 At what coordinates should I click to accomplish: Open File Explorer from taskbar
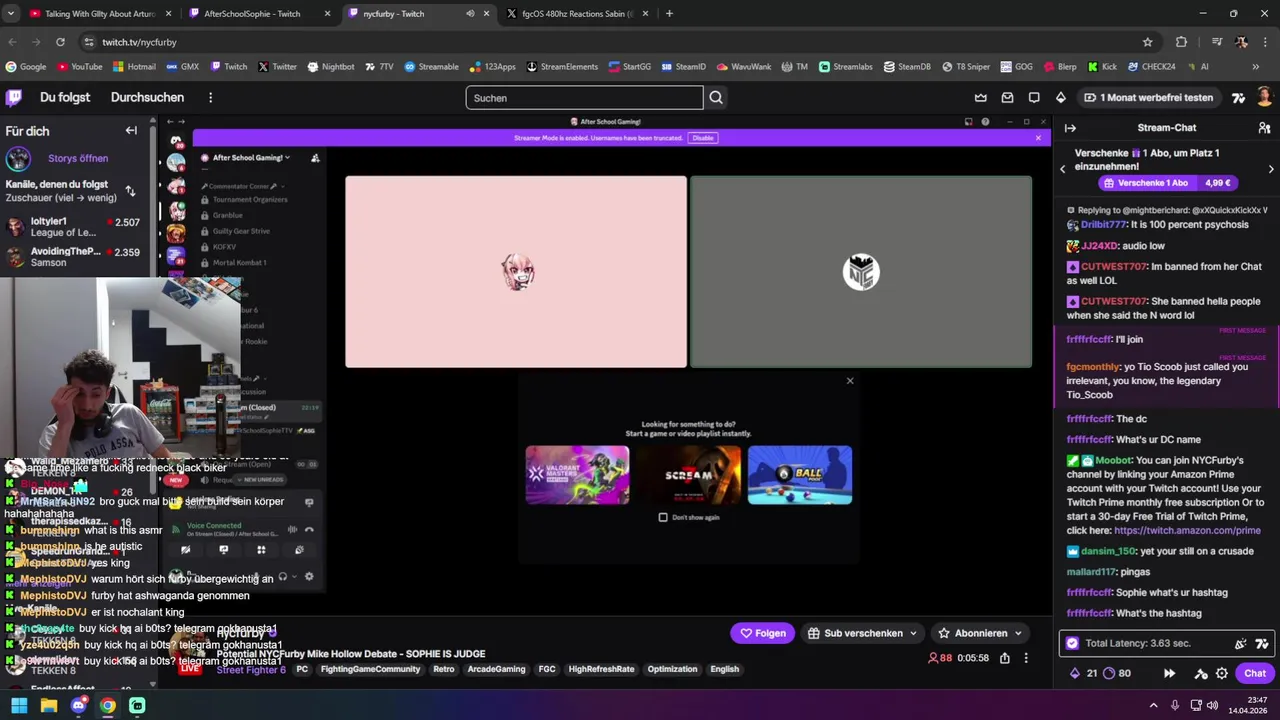tap(49, 705)
